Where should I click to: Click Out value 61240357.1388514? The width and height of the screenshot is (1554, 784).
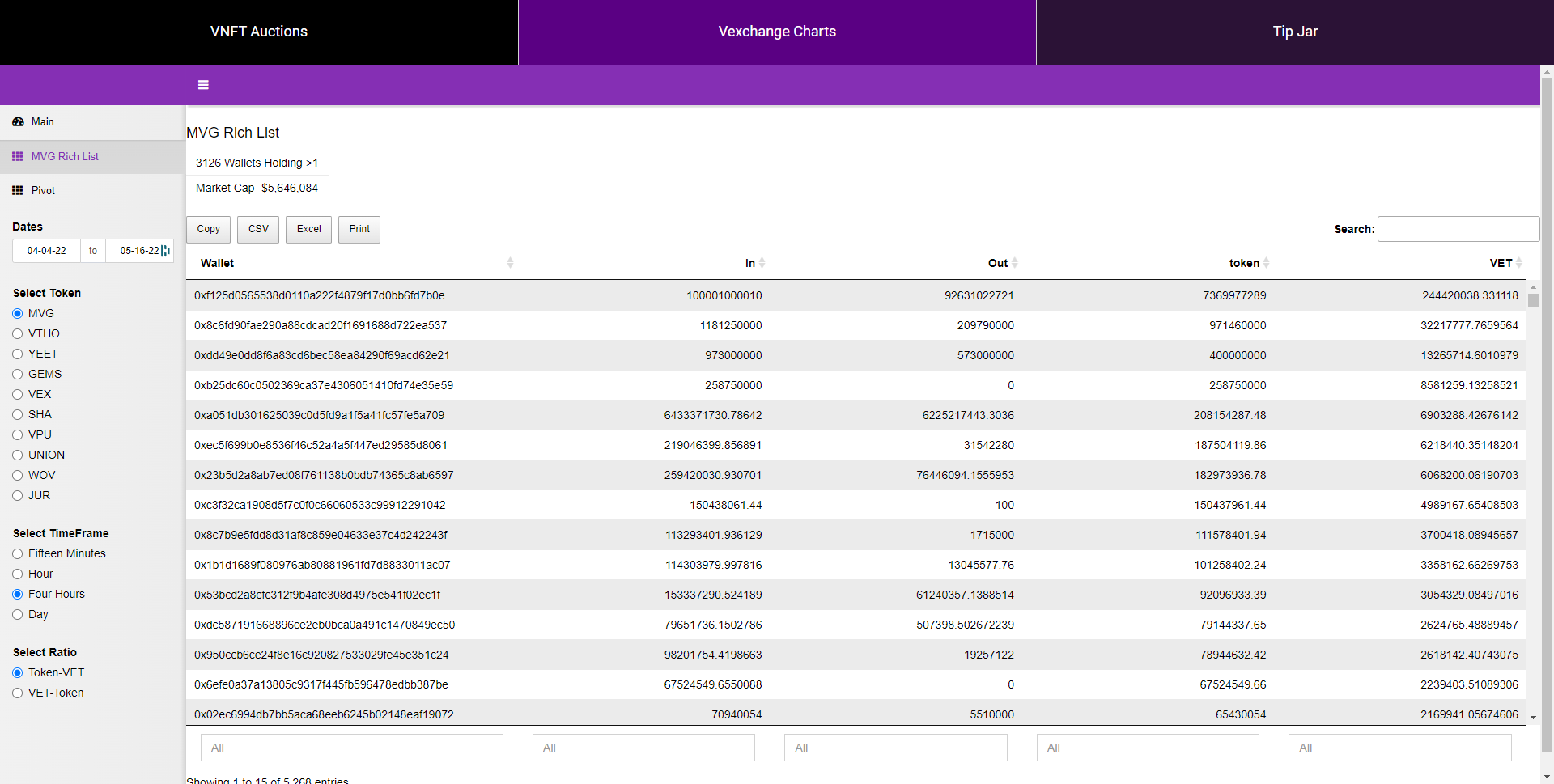point(965,595)
